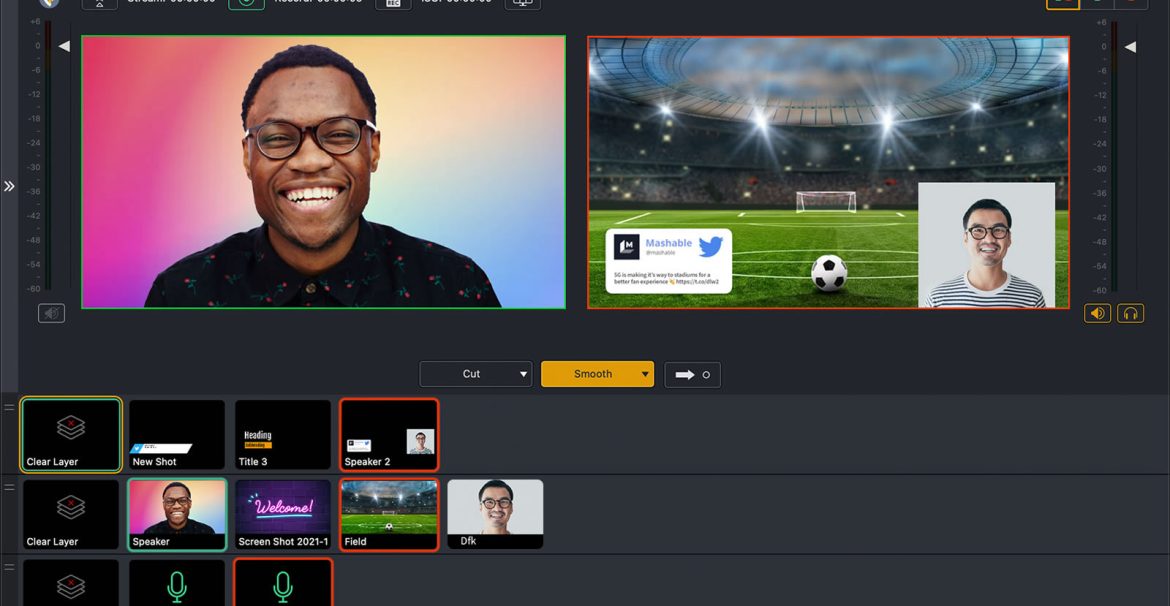Select the Speaker shot thumbnail
The image size is (1170, 606).
[177, 514]
